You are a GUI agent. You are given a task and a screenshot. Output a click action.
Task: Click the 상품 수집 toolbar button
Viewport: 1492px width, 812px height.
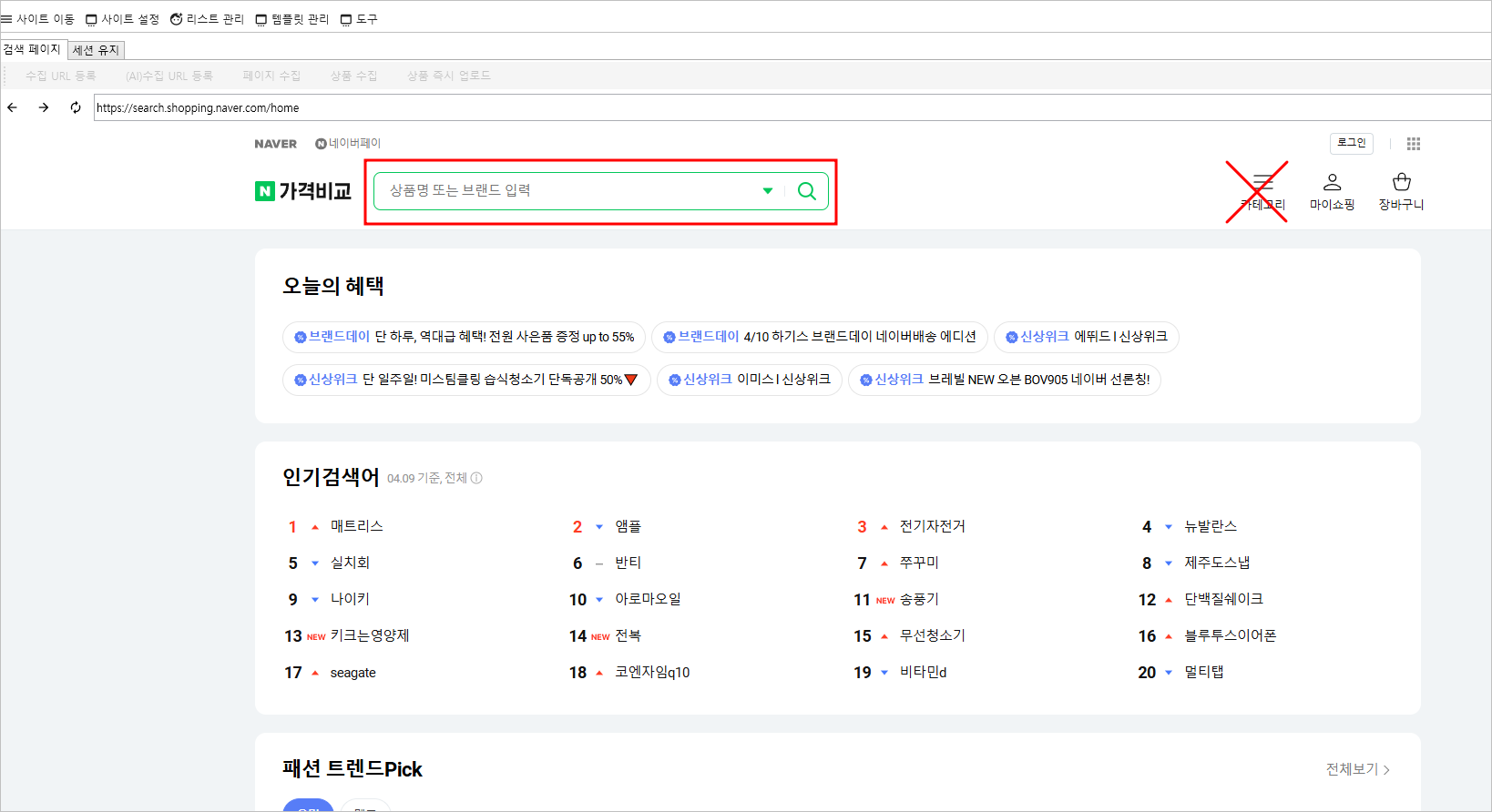tap(353, 76)
